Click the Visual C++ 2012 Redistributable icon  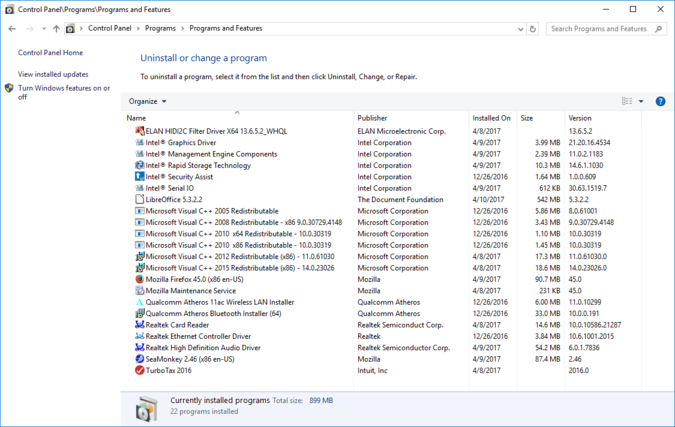(139, 257)
